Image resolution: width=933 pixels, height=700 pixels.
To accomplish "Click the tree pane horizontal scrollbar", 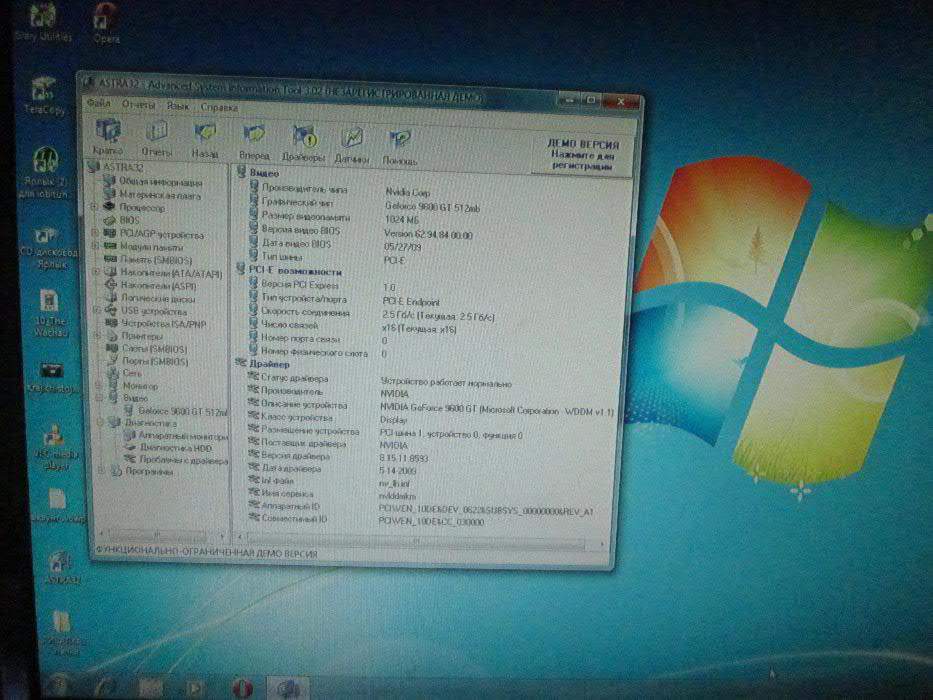I will pyautogui.click(x=162, y=535).
